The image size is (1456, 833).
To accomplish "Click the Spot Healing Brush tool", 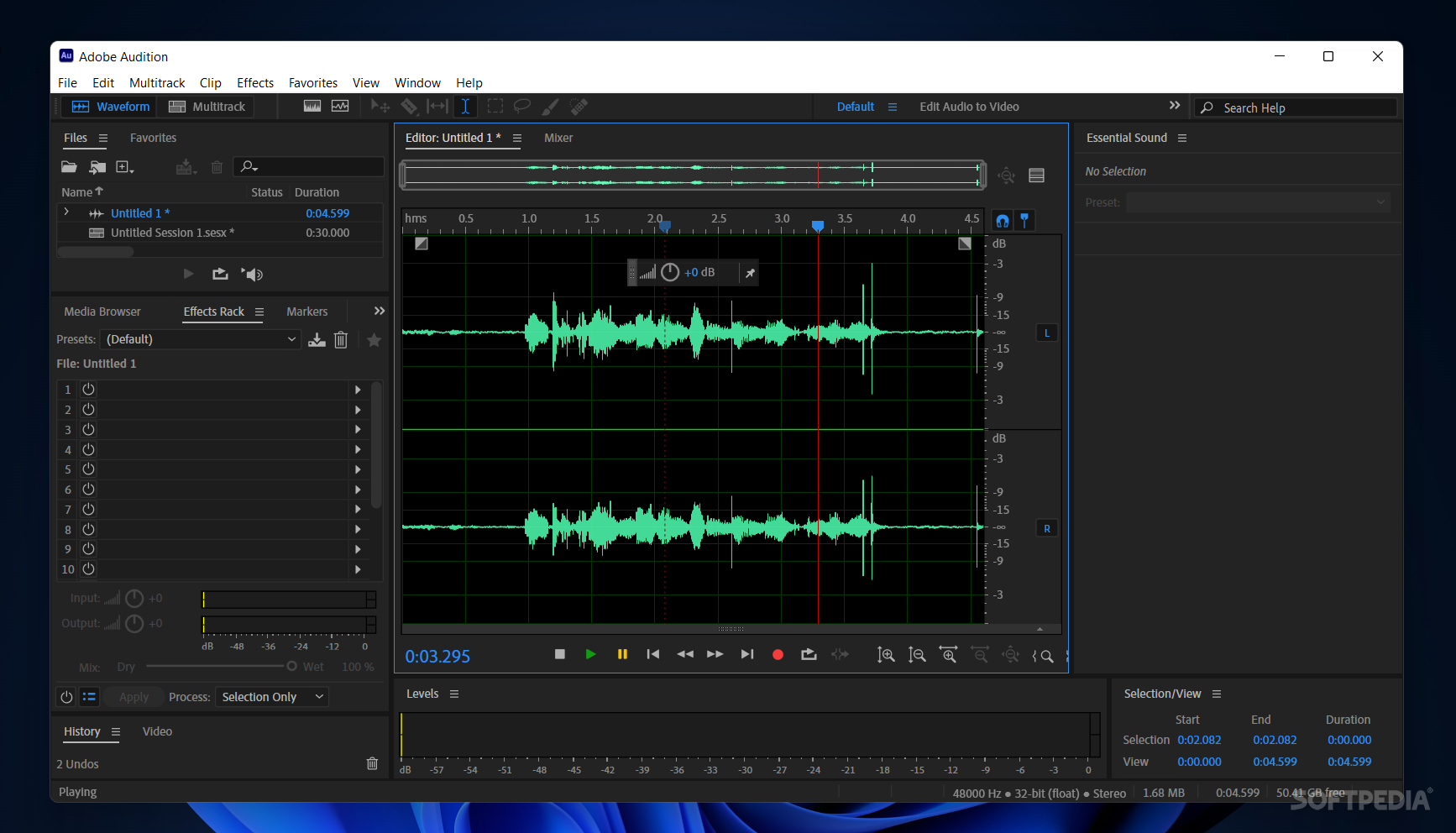I will pos(579,107).
